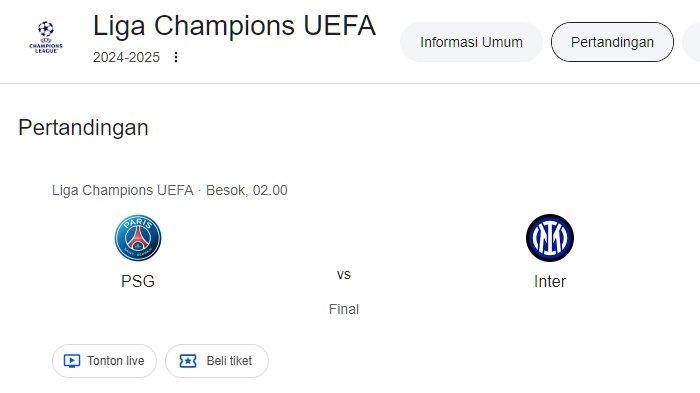
Task: Click the Tonton live button
Action: (x=104, y=361)
